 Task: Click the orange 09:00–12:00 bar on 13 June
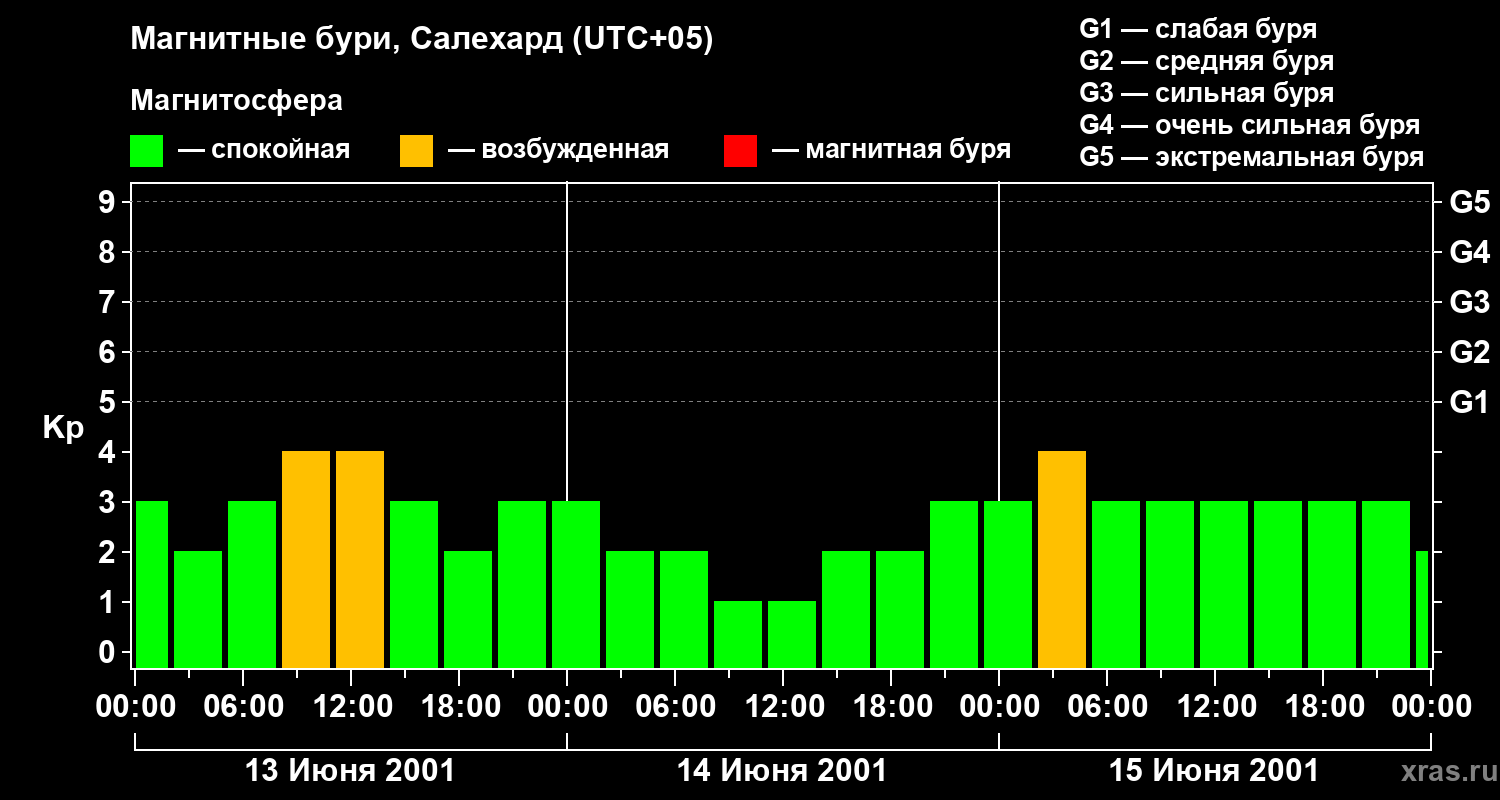[306, 560]
